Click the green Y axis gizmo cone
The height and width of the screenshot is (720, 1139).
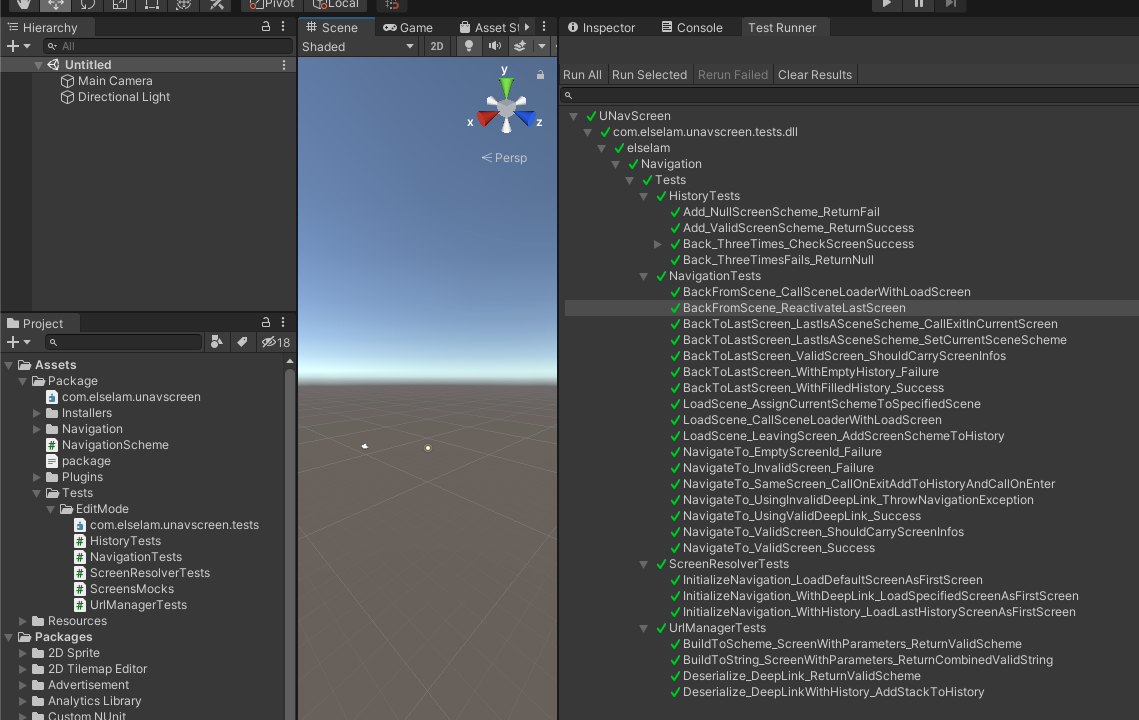pos(506,86)
